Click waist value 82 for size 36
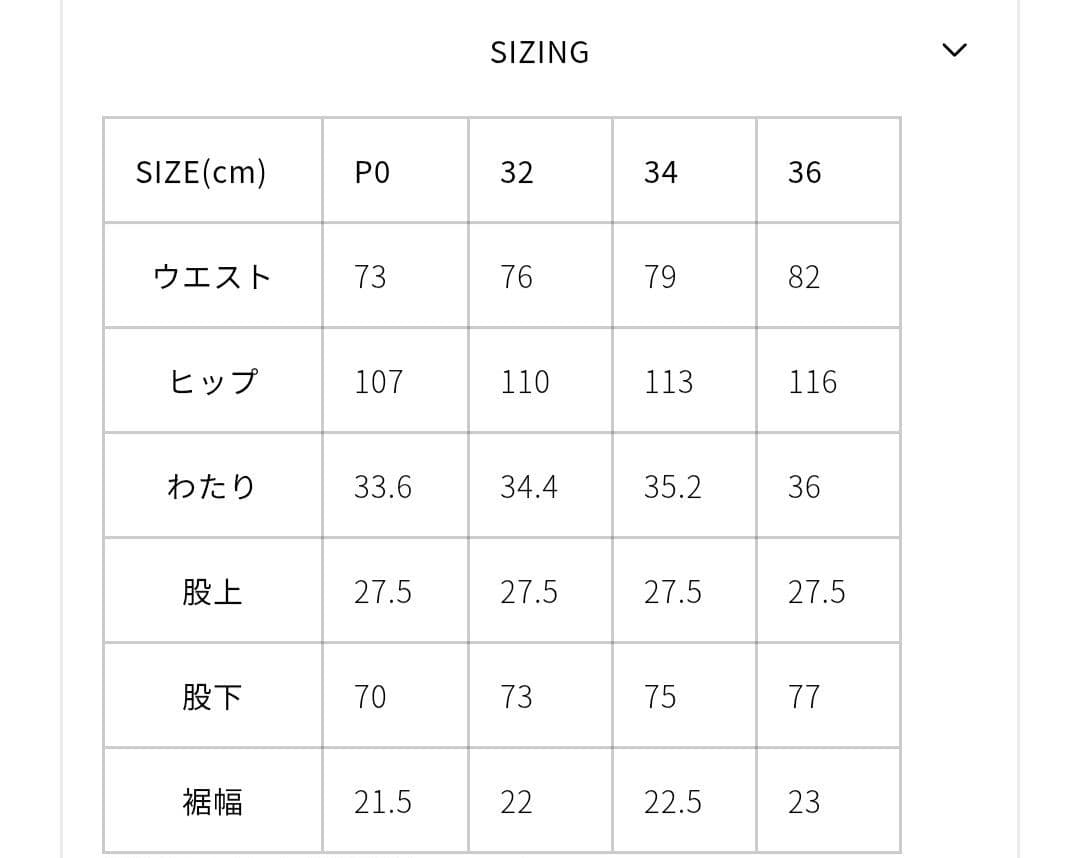This screenshot has width=1080, height=858. [x=804, y=277]
